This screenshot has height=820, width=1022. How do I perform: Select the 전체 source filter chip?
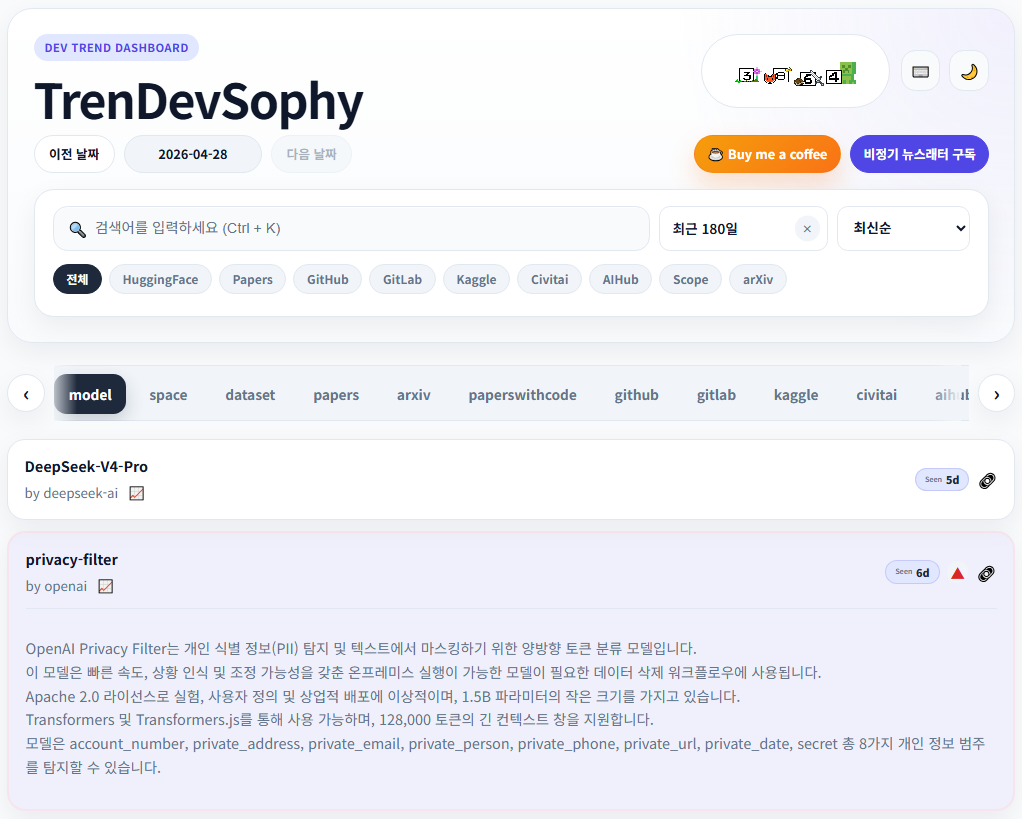[78, 279]
